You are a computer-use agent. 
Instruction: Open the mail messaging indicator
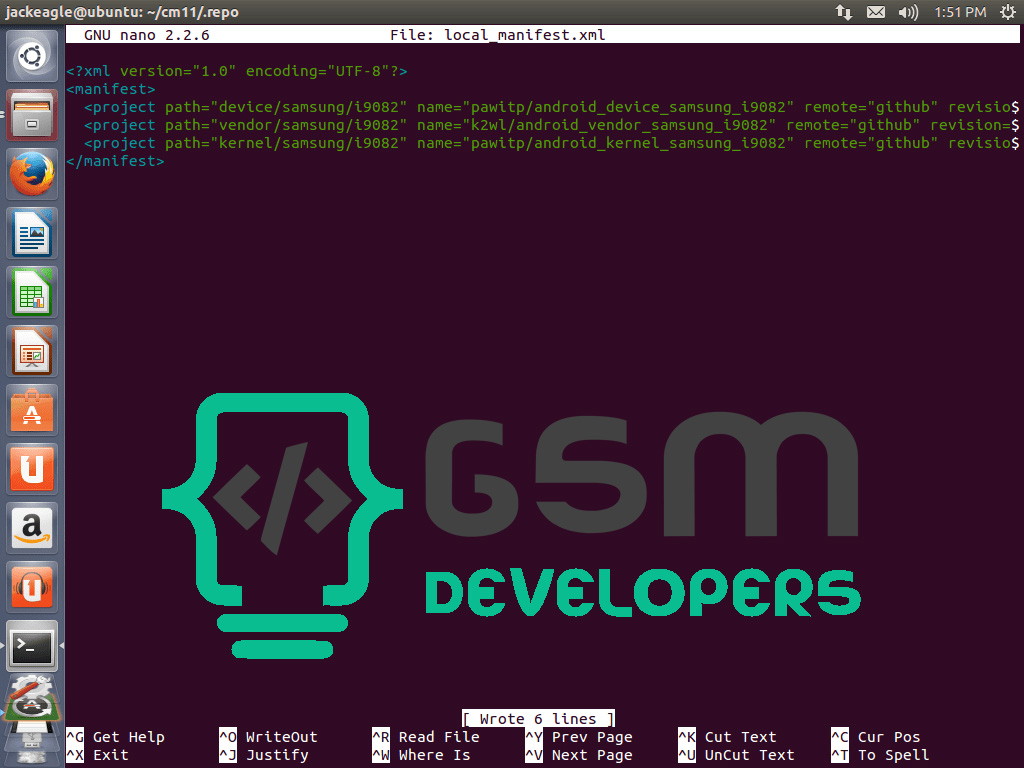click(x=876, y=12)
